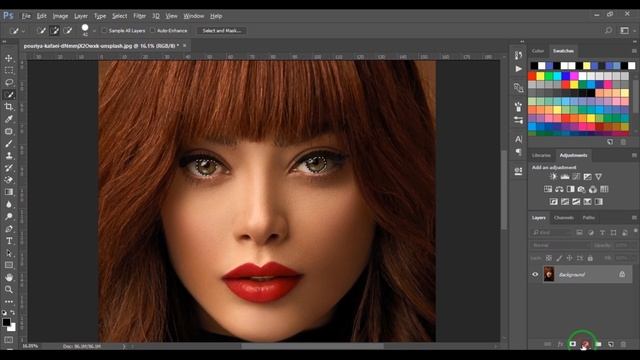The width and height of the screenshot is (640, 360).
Task: Select the Path Selection tool
Action: coord(9,253)
